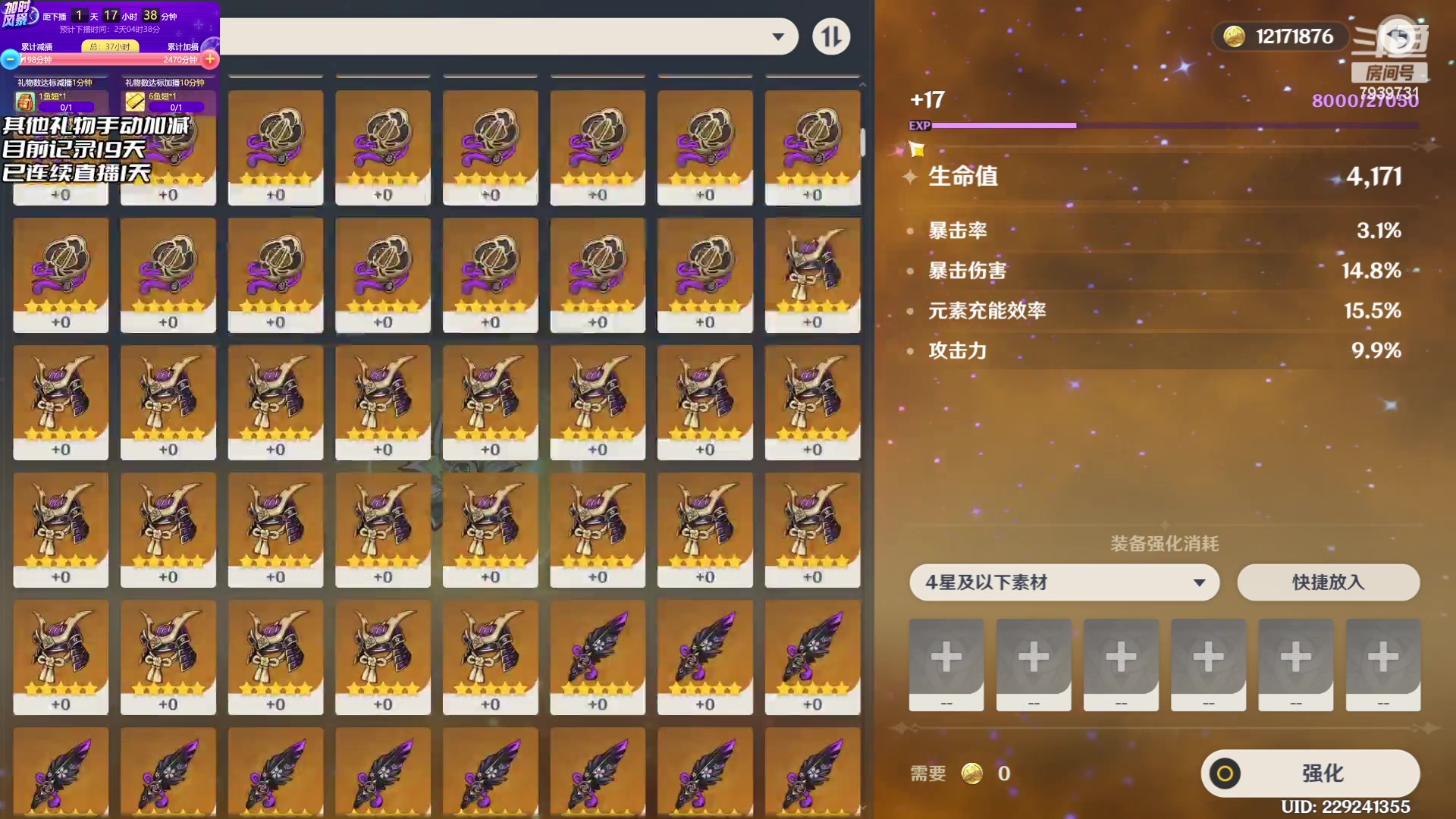Screen dimensions: 1456x819
Task: Click the pink plus button on stream timer
Action: click(x=210, y=58)
